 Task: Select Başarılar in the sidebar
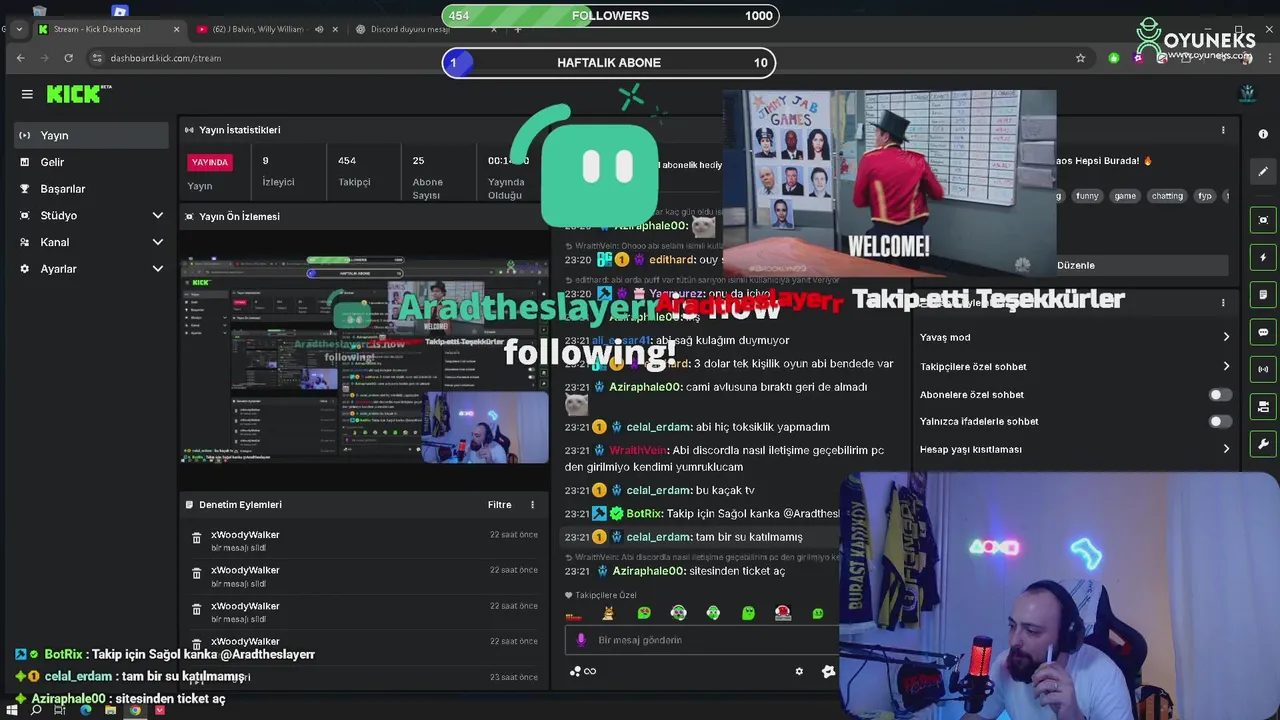coord(91,188)
